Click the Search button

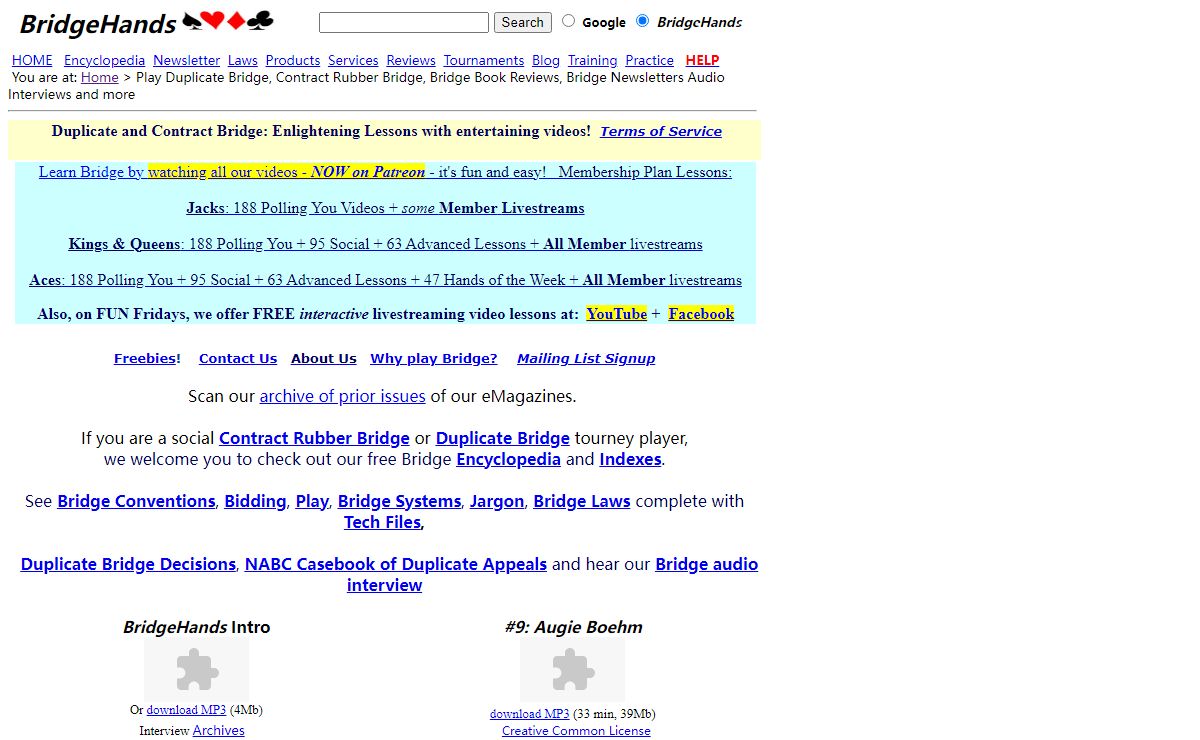pos(522,22)
